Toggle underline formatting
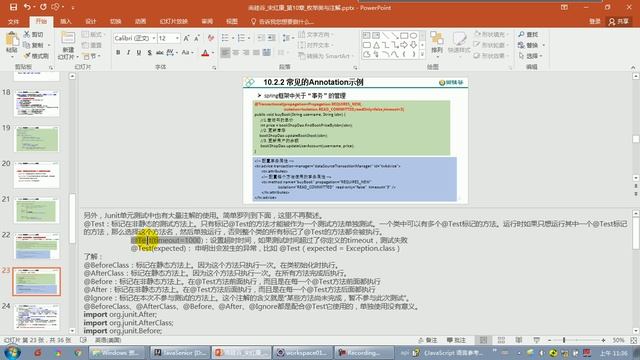640x360 pixels. [x=139, y=53]
